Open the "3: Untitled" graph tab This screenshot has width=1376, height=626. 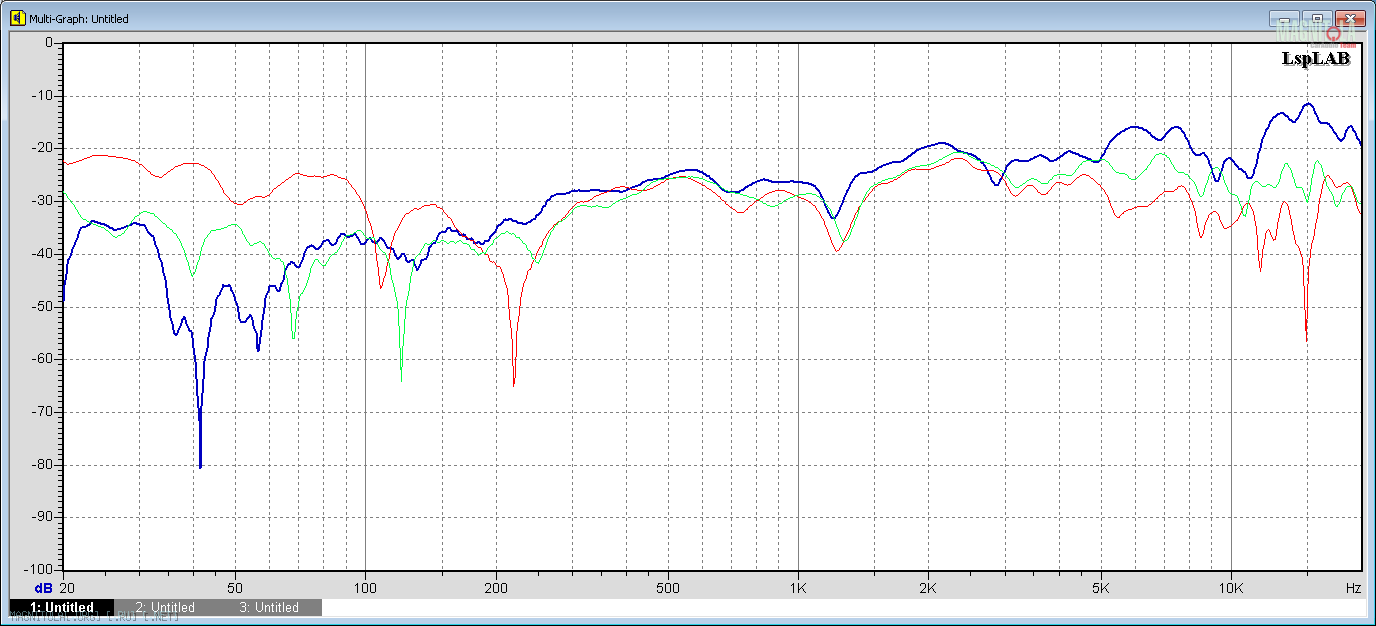click(x=269, y=607)
